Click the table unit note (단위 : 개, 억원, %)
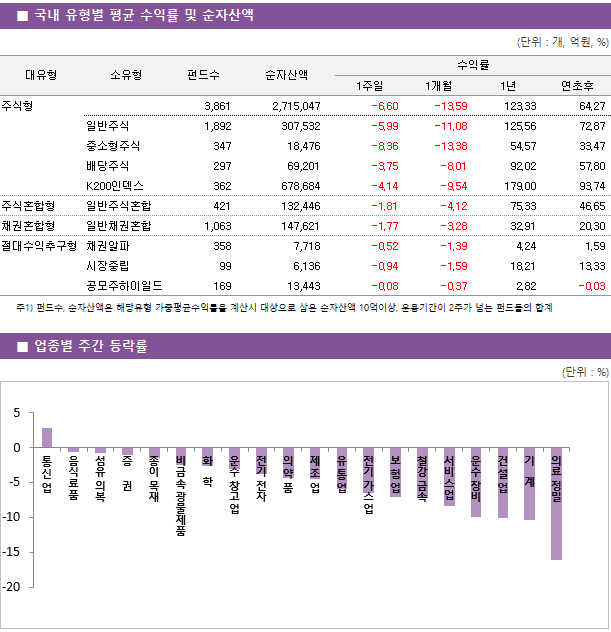The height and width of the screenshot is (632, 611). [563, 42]
